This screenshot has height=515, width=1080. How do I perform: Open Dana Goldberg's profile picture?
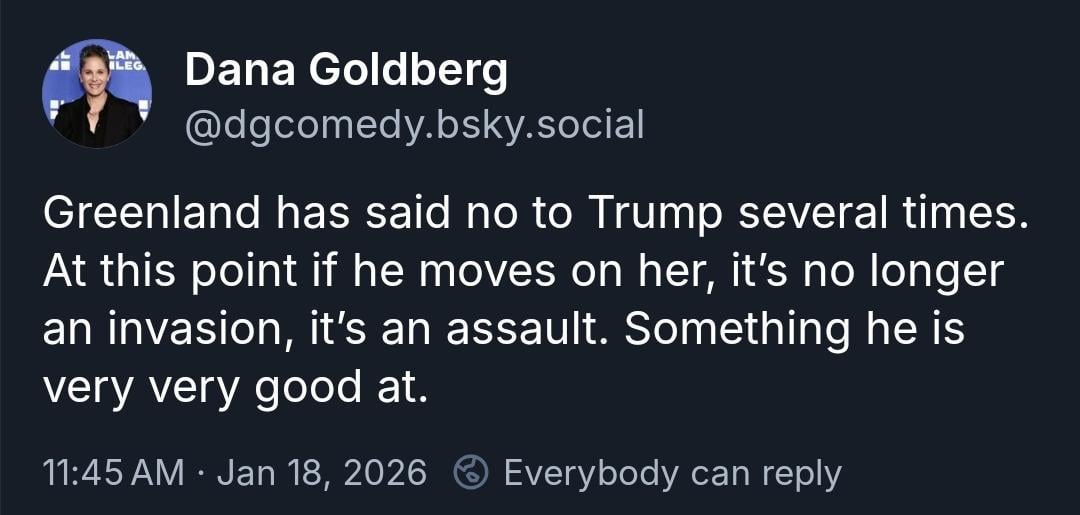coord(97,94)
